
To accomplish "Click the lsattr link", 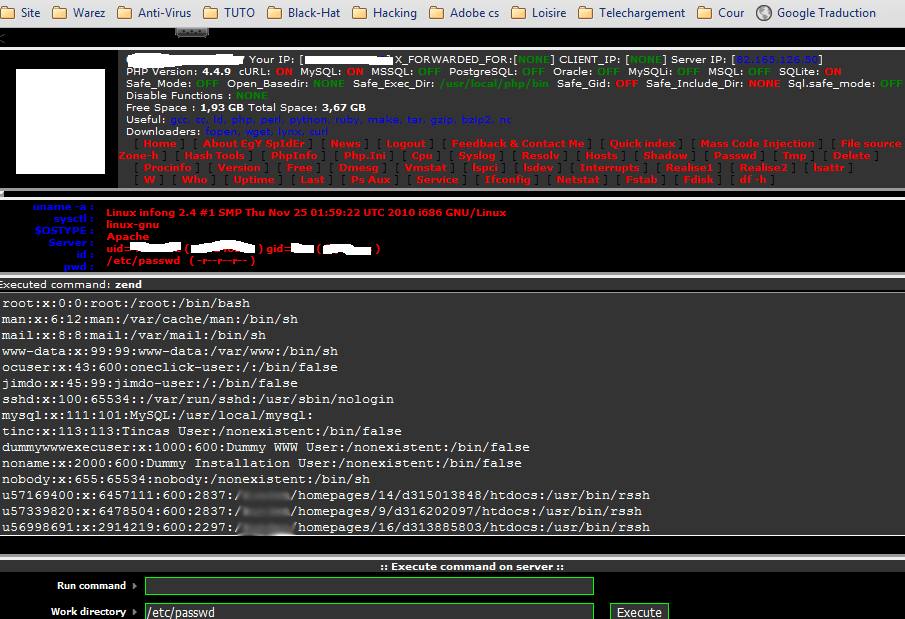I will point(829,168).
